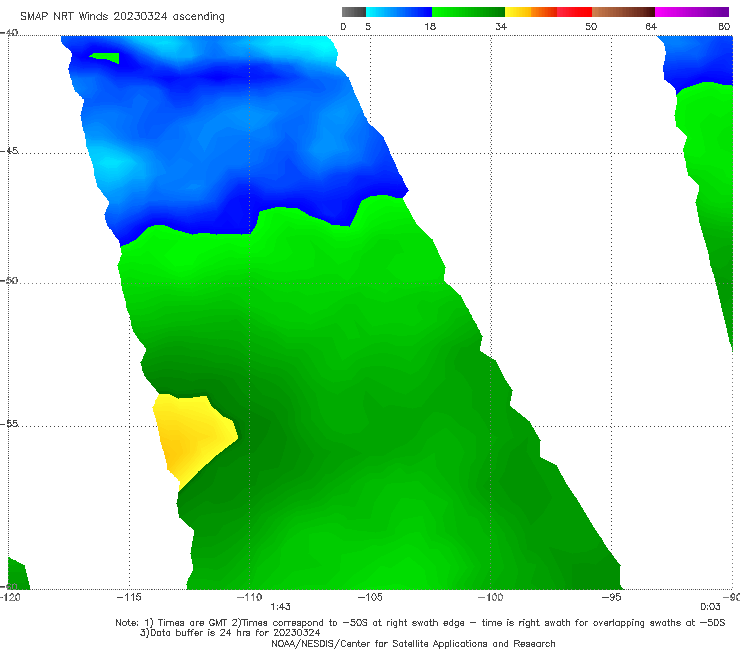Click the green 18-34 segment of color bar

468,12
